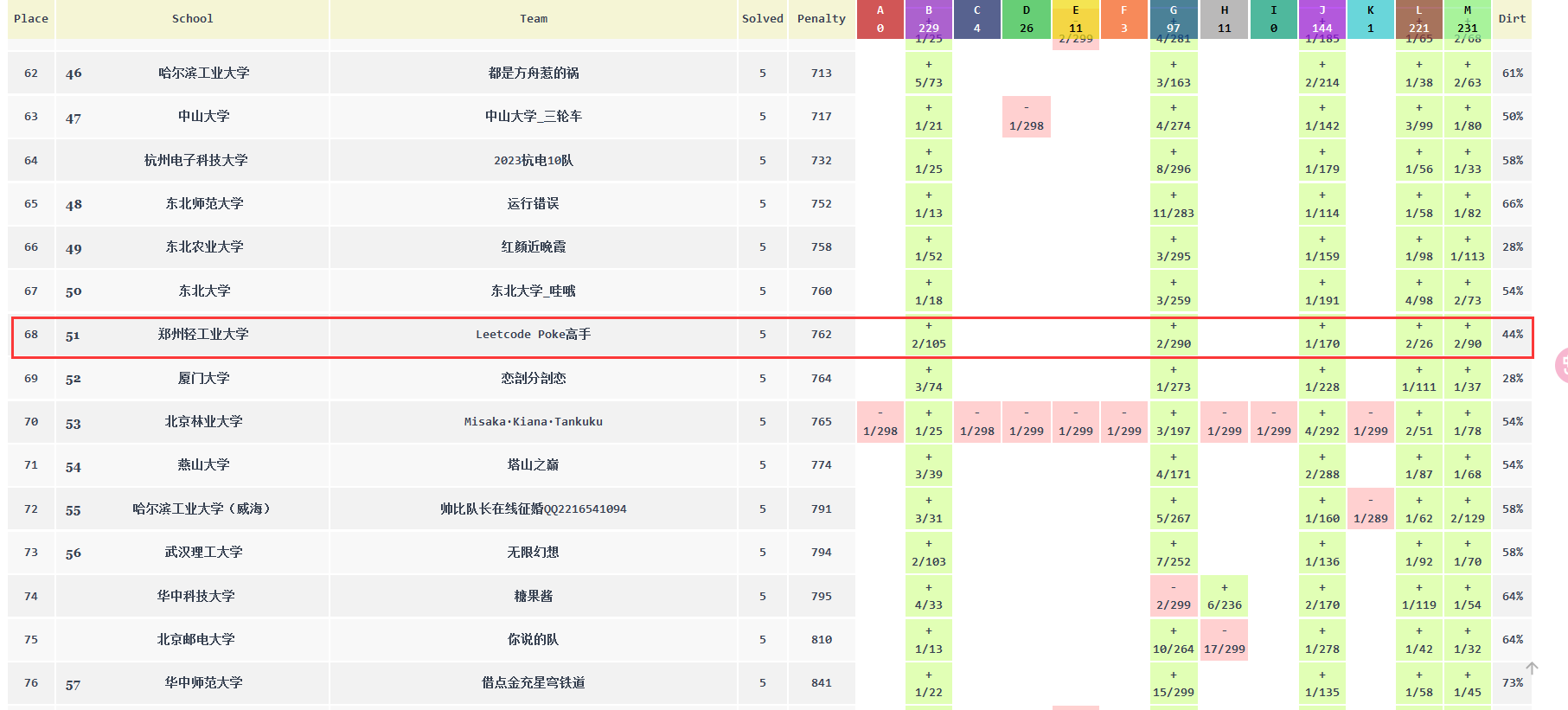Click 你说的队 failed H cell 17/299
The width and height of the screenshot is (1568, 710).
tap(1225, 640)
